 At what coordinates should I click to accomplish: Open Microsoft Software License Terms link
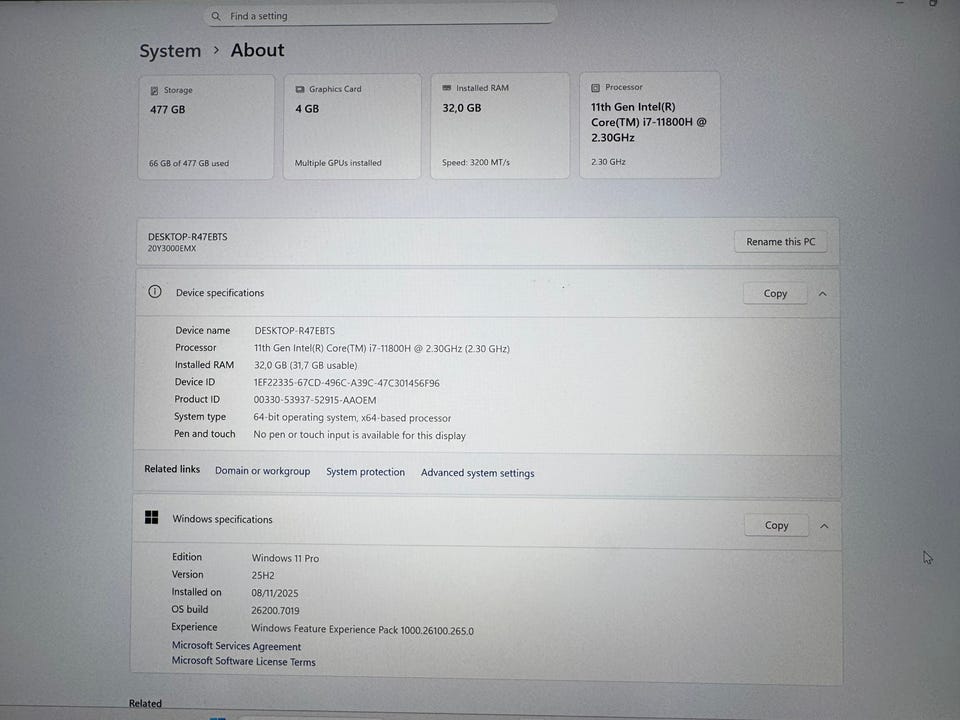click(244, 661)
